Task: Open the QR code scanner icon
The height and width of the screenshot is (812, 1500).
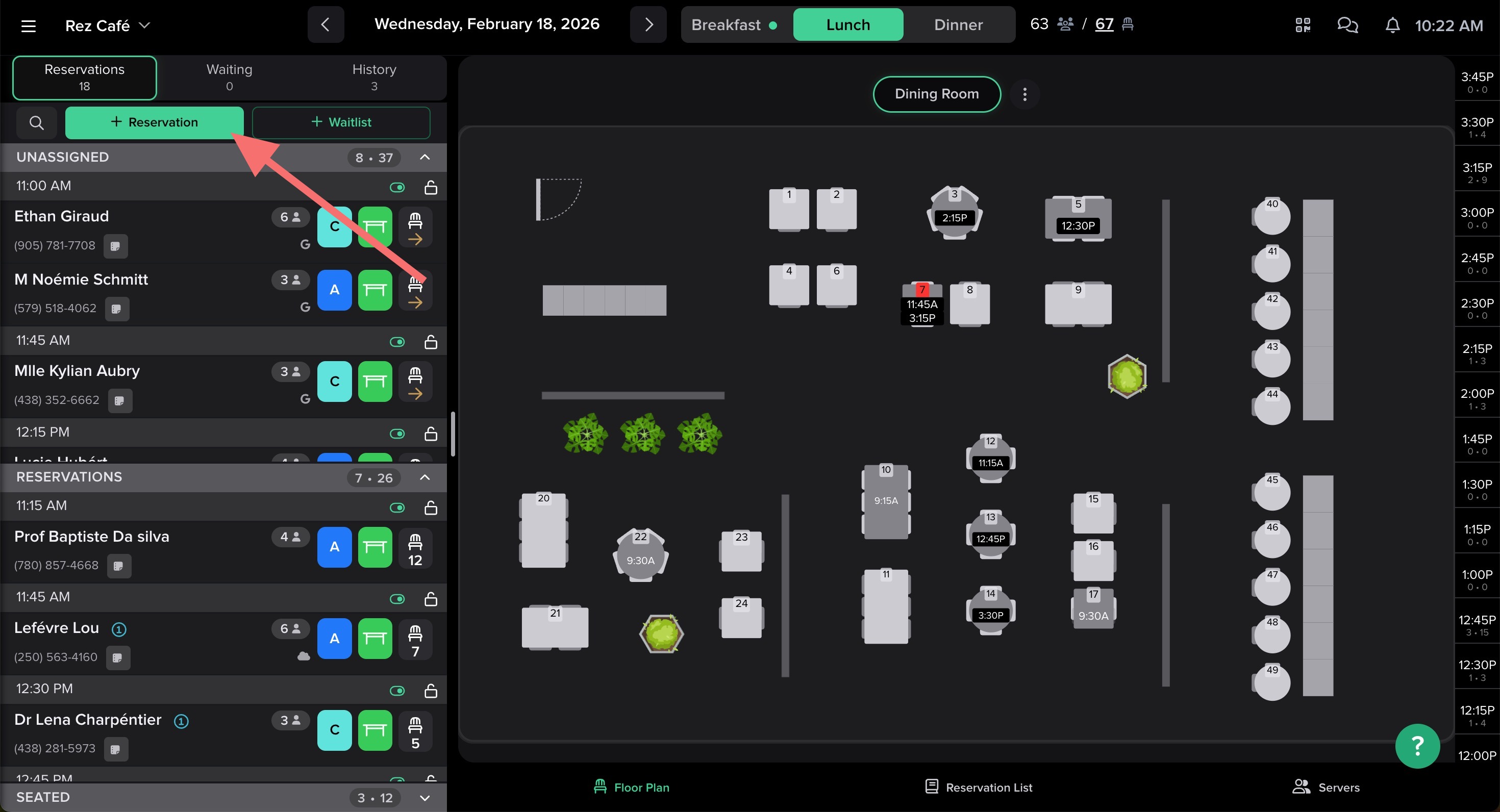Action: pyautogui.click(x=1303, y=25)
